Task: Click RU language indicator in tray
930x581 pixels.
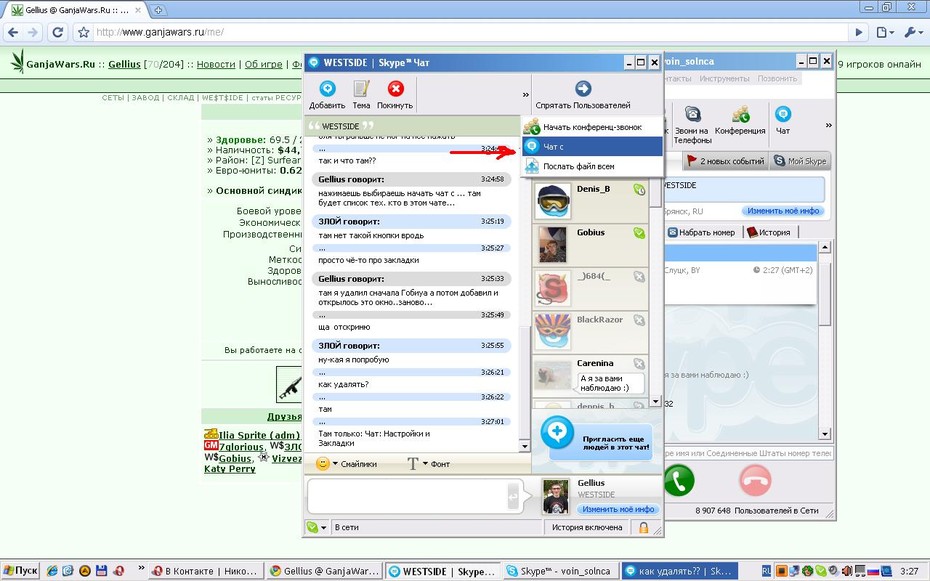Action: pyautogui.click(x=766, y=571)
